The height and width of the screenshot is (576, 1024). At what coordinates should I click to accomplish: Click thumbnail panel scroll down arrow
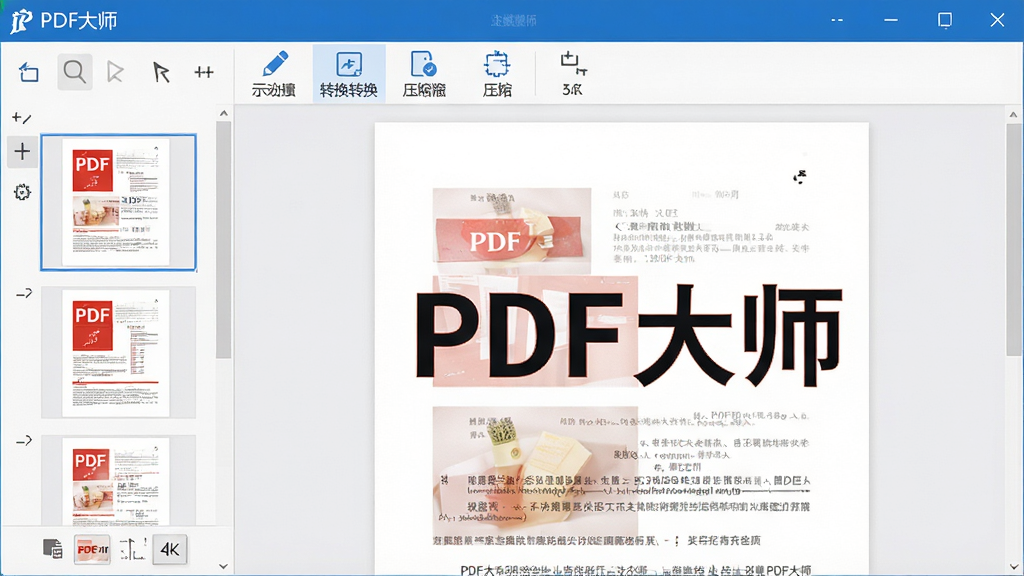223,566
